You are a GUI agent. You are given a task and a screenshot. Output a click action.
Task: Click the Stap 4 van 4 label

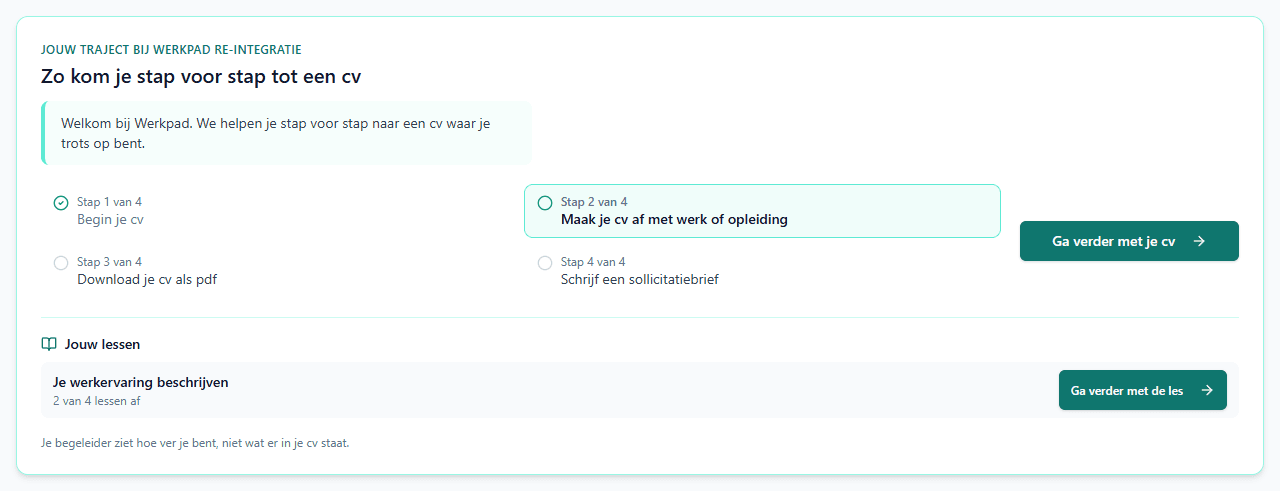(x=593, y=262)
